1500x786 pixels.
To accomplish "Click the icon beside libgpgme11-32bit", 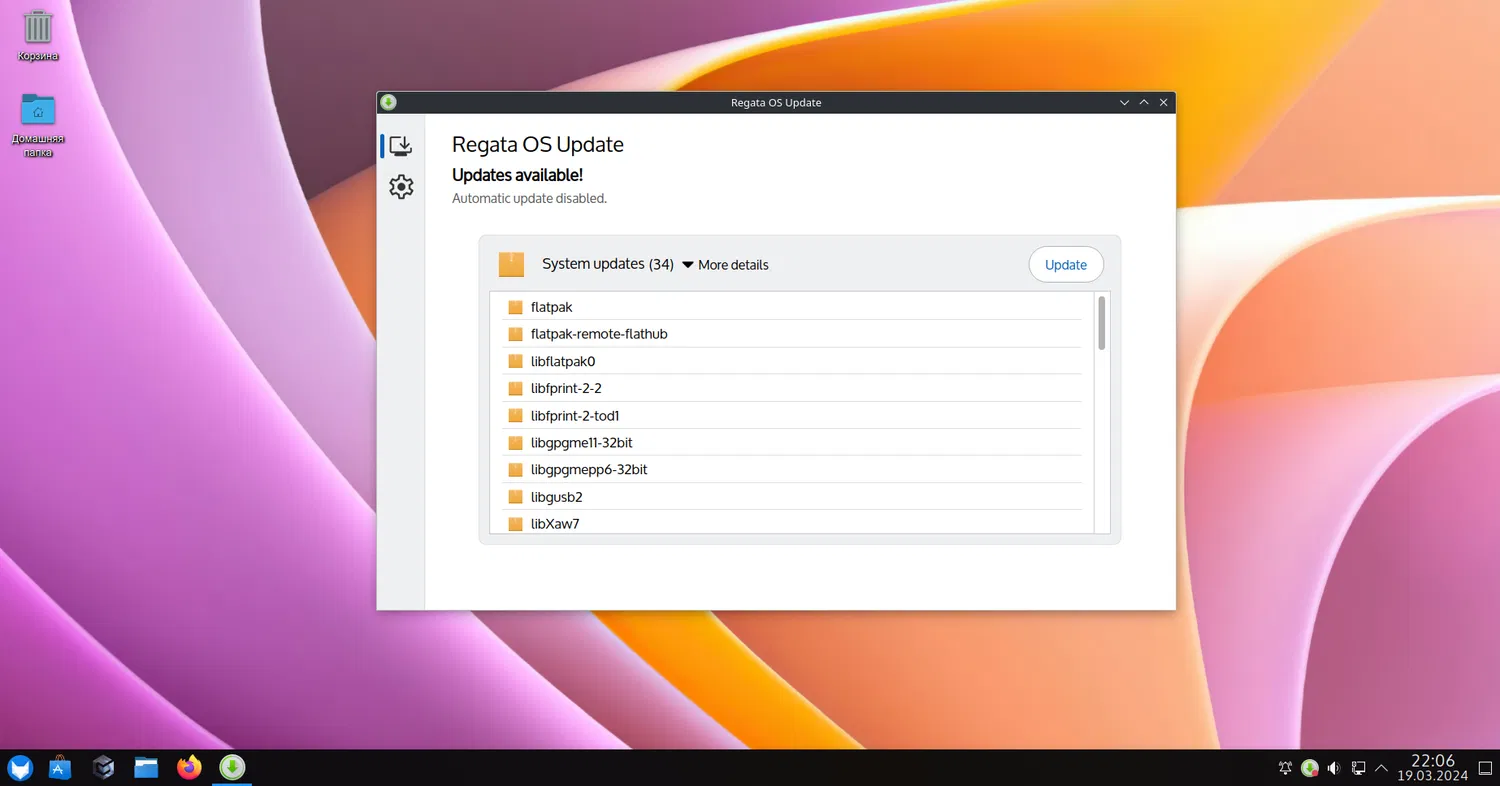I will (516, 442).
